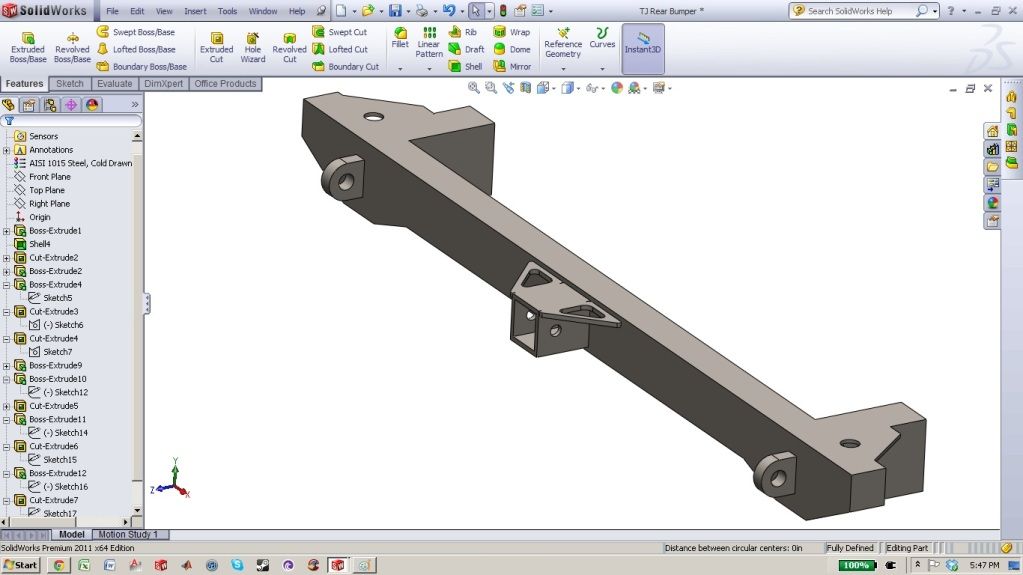Apply the Shell tool
Viewport: 1023px width, 575px height.
click(465, 66)
